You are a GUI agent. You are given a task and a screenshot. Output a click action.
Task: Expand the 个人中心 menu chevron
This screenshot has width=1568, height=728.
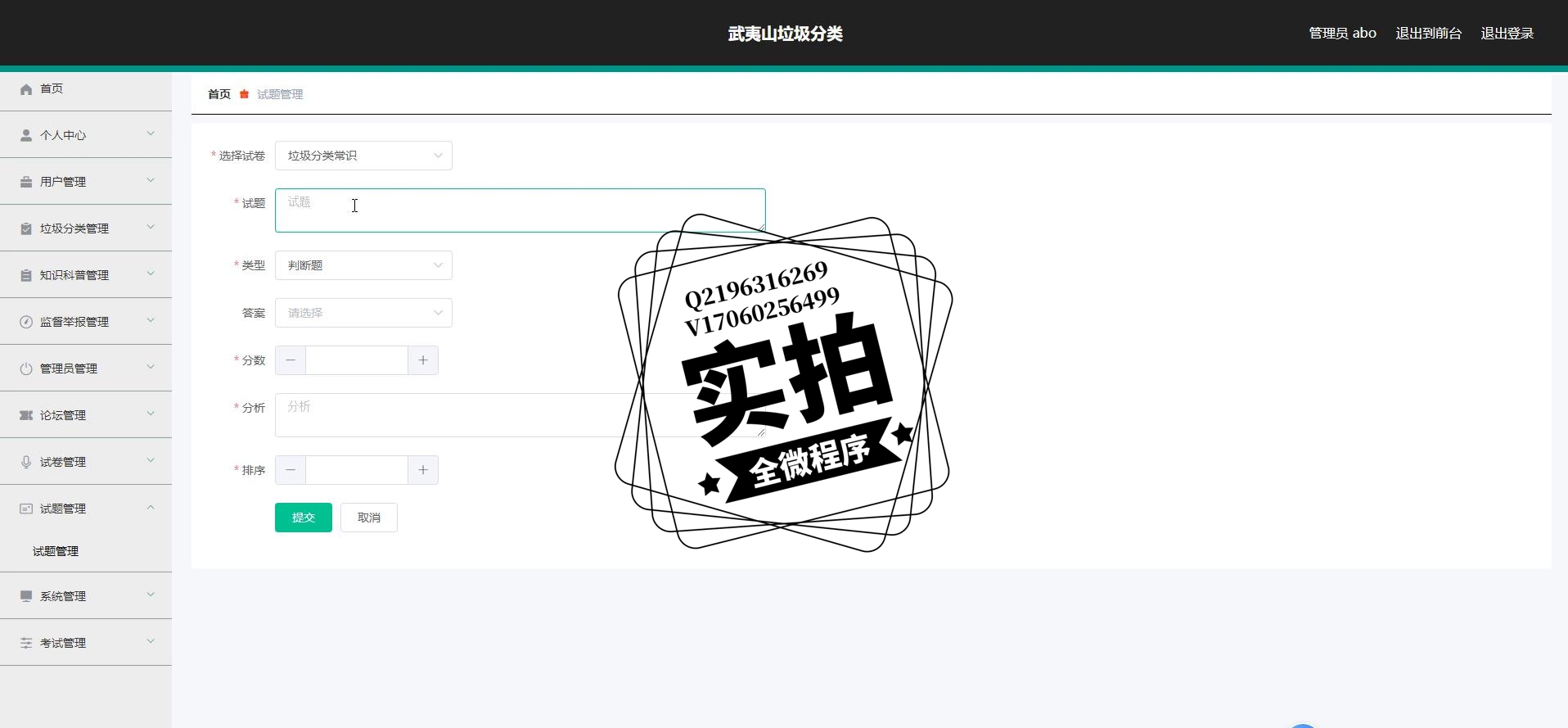(x=151, y=133)
